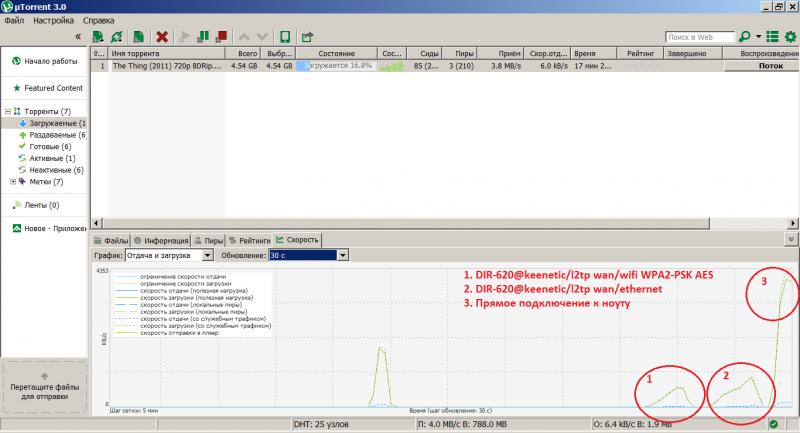Select The Thing (2011) 720p BDRip torrent row
The height and width of the screenshot is (433, 800).
click(x=444, y=66)
